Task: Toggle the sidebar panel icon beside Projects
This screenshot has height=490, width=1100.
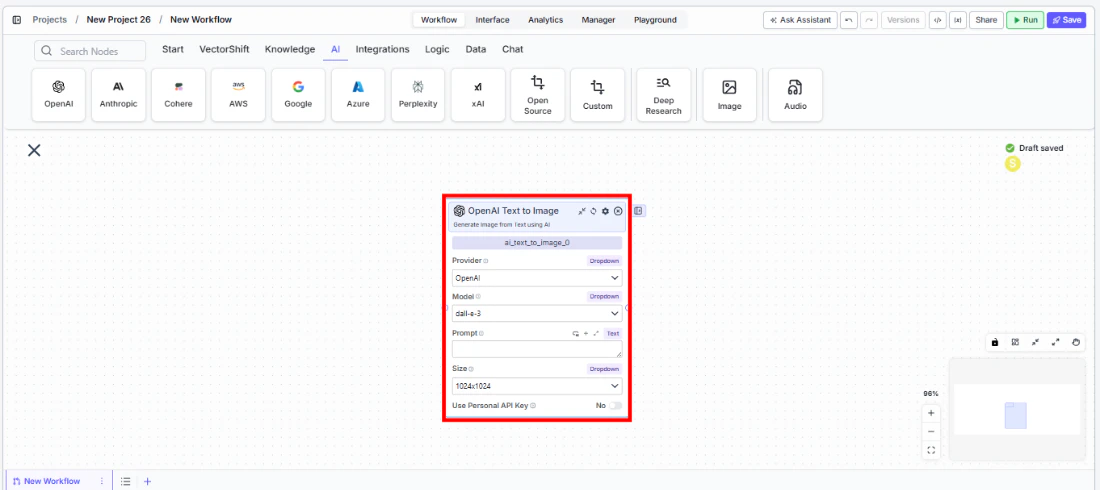Action: pyautogui.click(x=17, y=20)
